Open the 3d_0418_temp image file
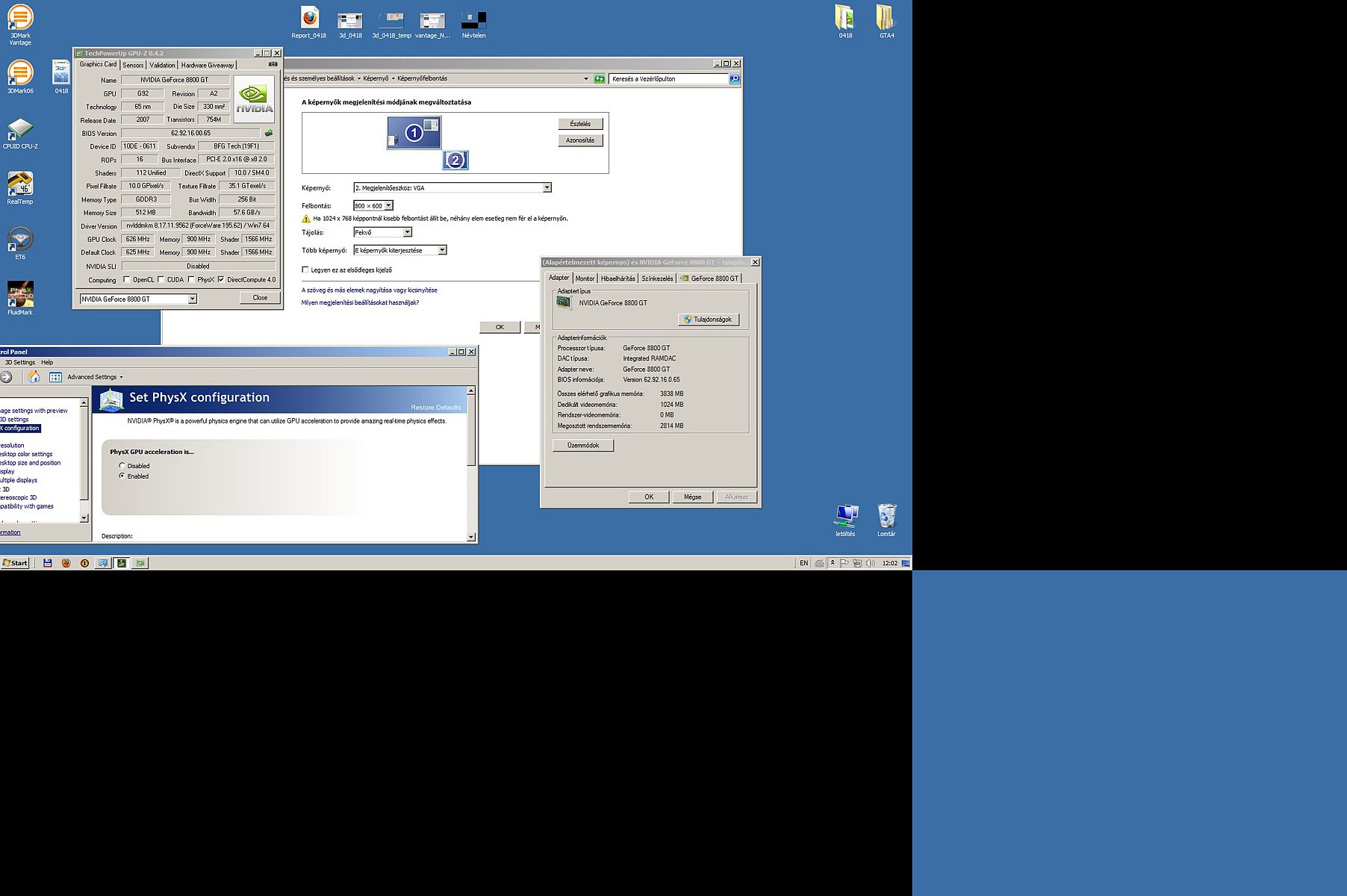The image size is (1347, 896). (391, 25)
